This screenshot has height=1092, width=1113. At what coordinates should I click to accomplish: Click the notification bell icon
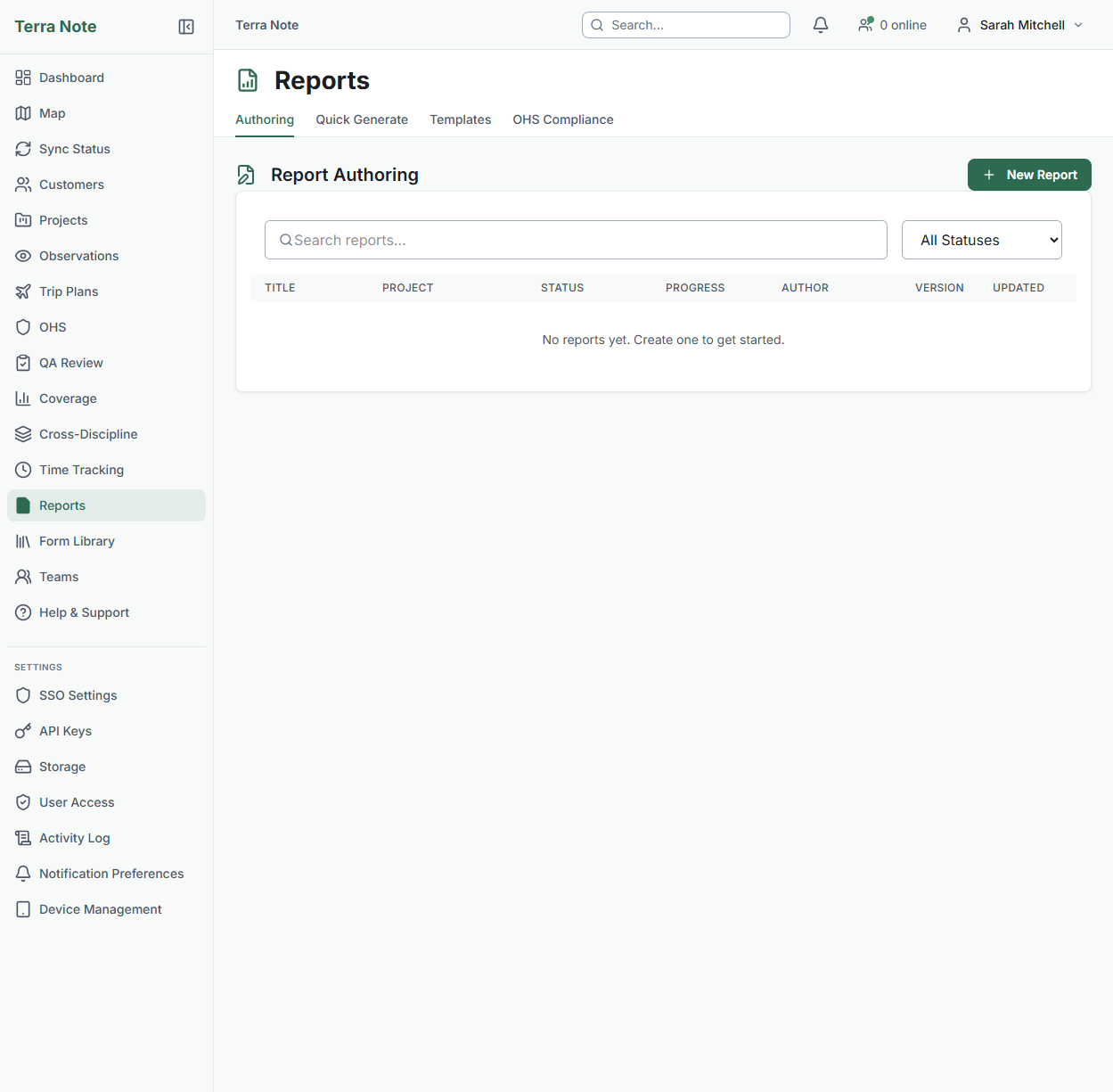click(820, 24)
